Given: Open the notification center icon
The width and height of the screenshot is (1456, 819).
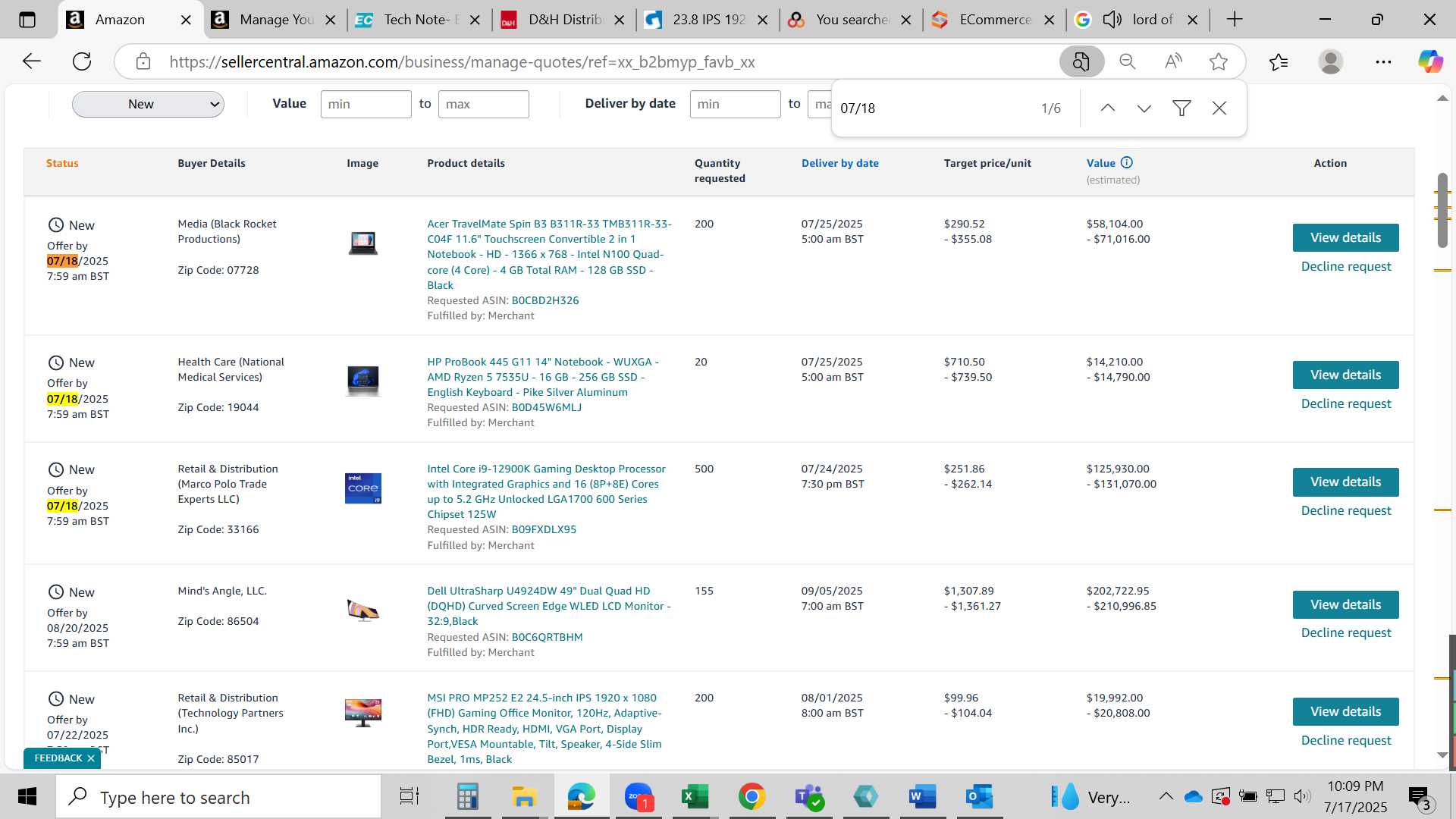Looking at the screenshot, I should pos(1419,797).
